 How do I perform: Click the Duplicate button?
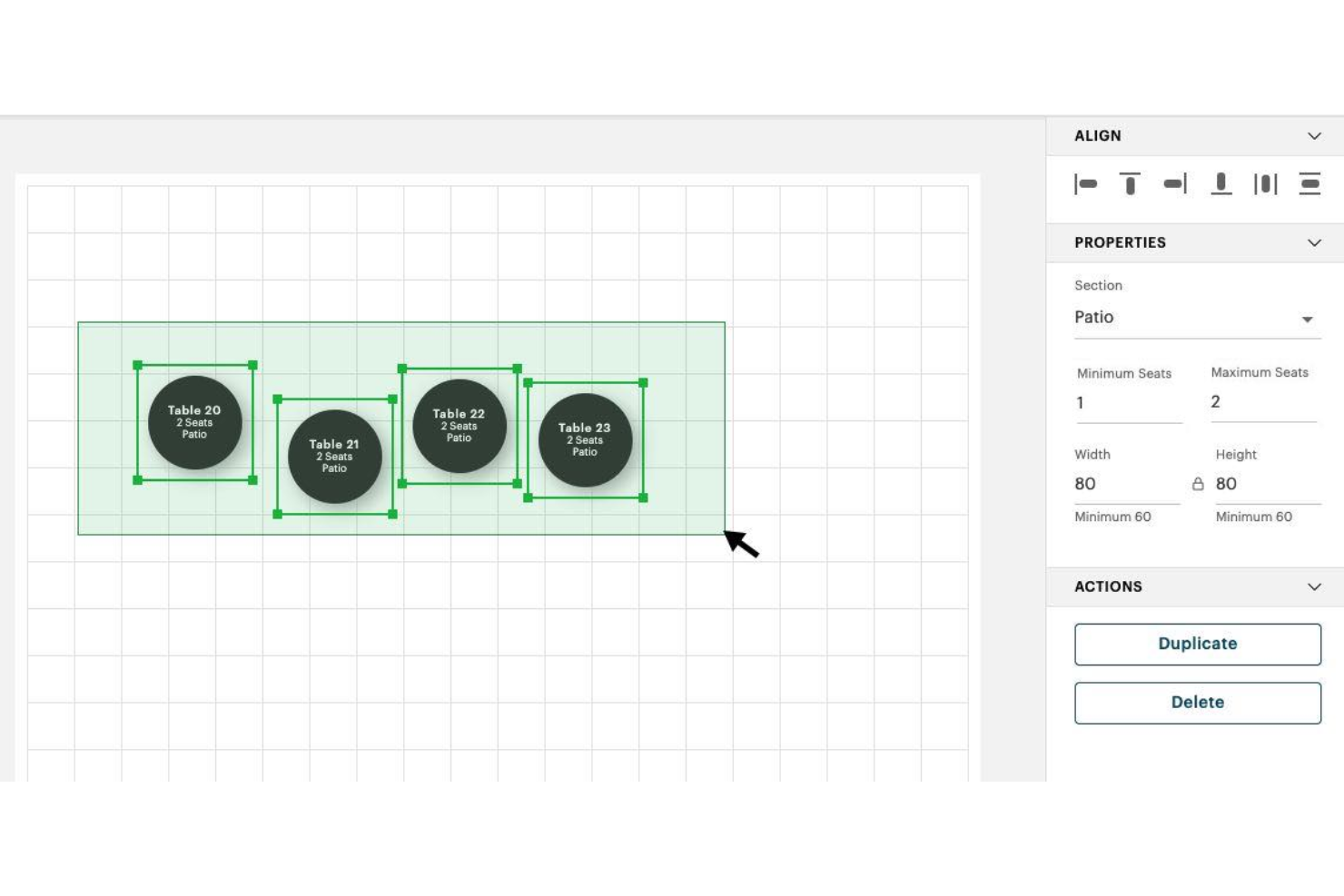1197,644
